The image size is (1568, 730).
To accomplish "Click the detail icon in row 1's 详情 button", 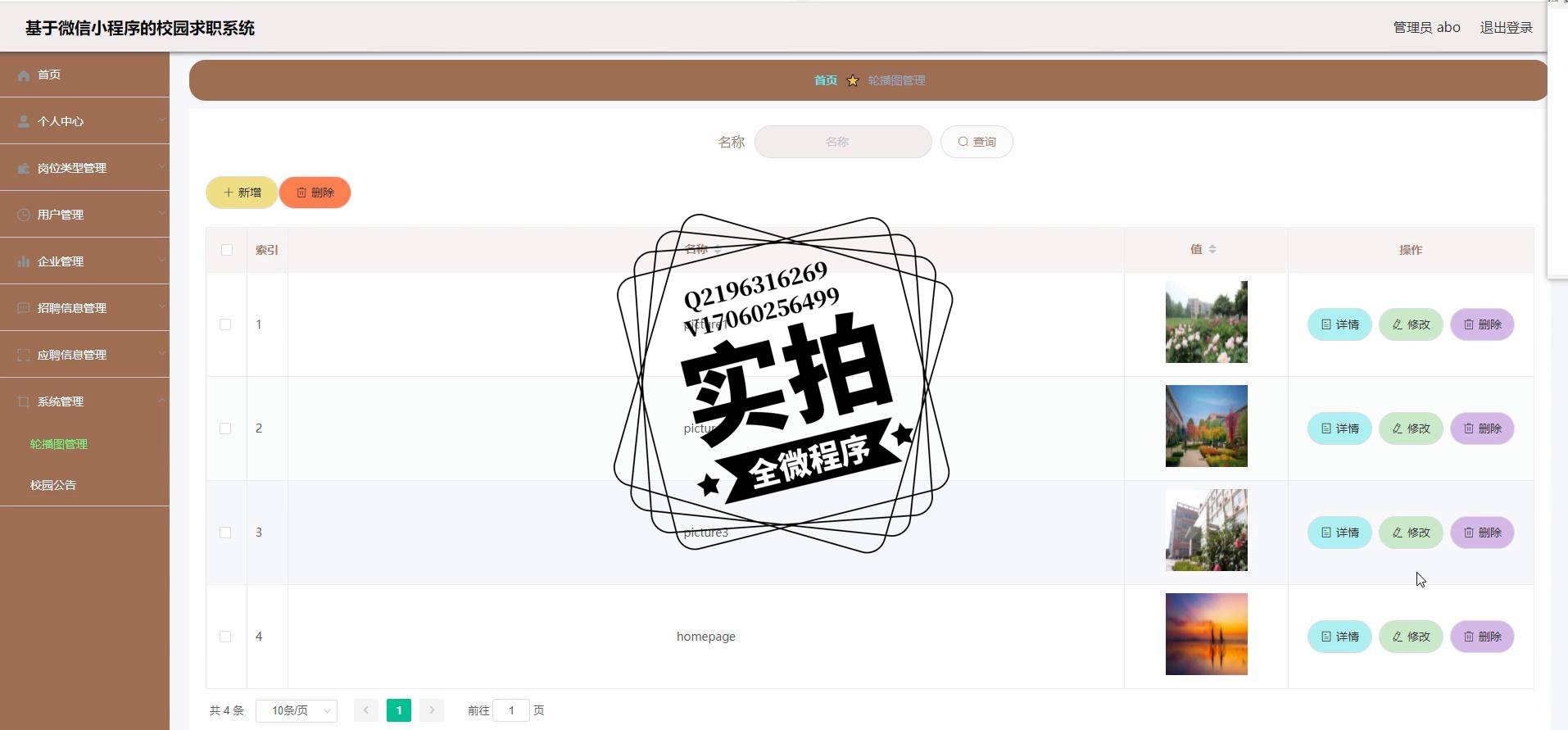I will tap(1326, 324).
